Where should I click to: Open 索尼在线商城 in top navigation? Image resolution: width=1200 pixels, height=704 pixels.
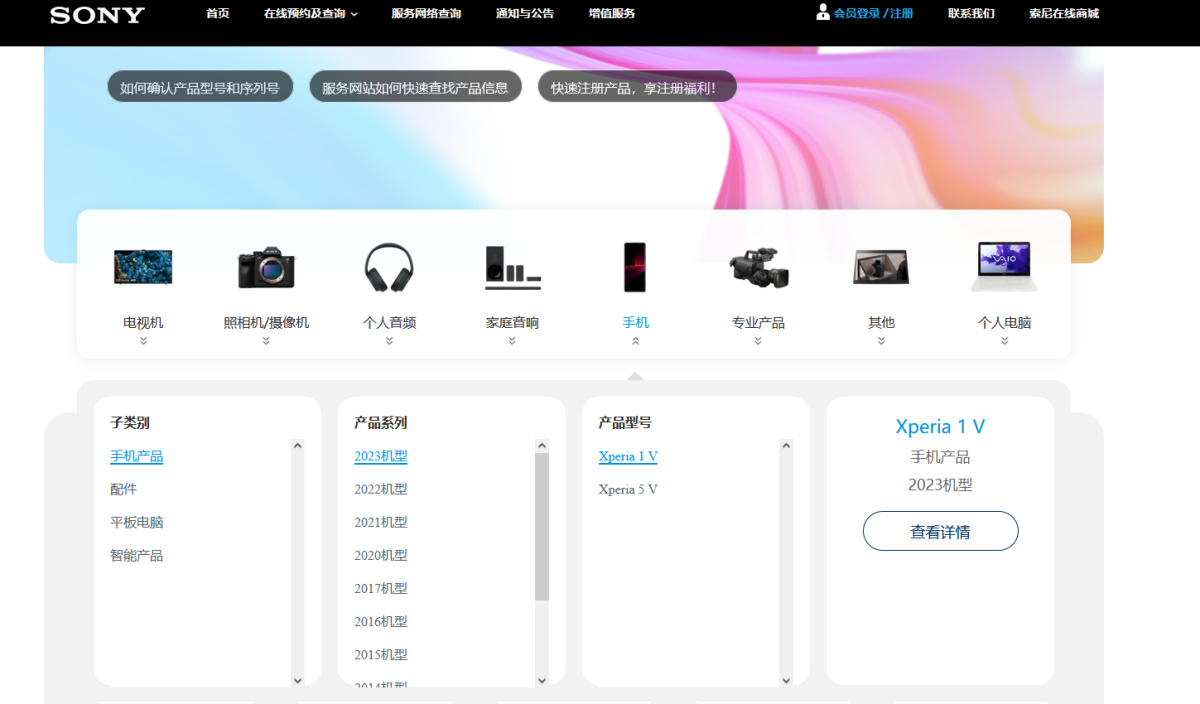(x=1064, y=14)
